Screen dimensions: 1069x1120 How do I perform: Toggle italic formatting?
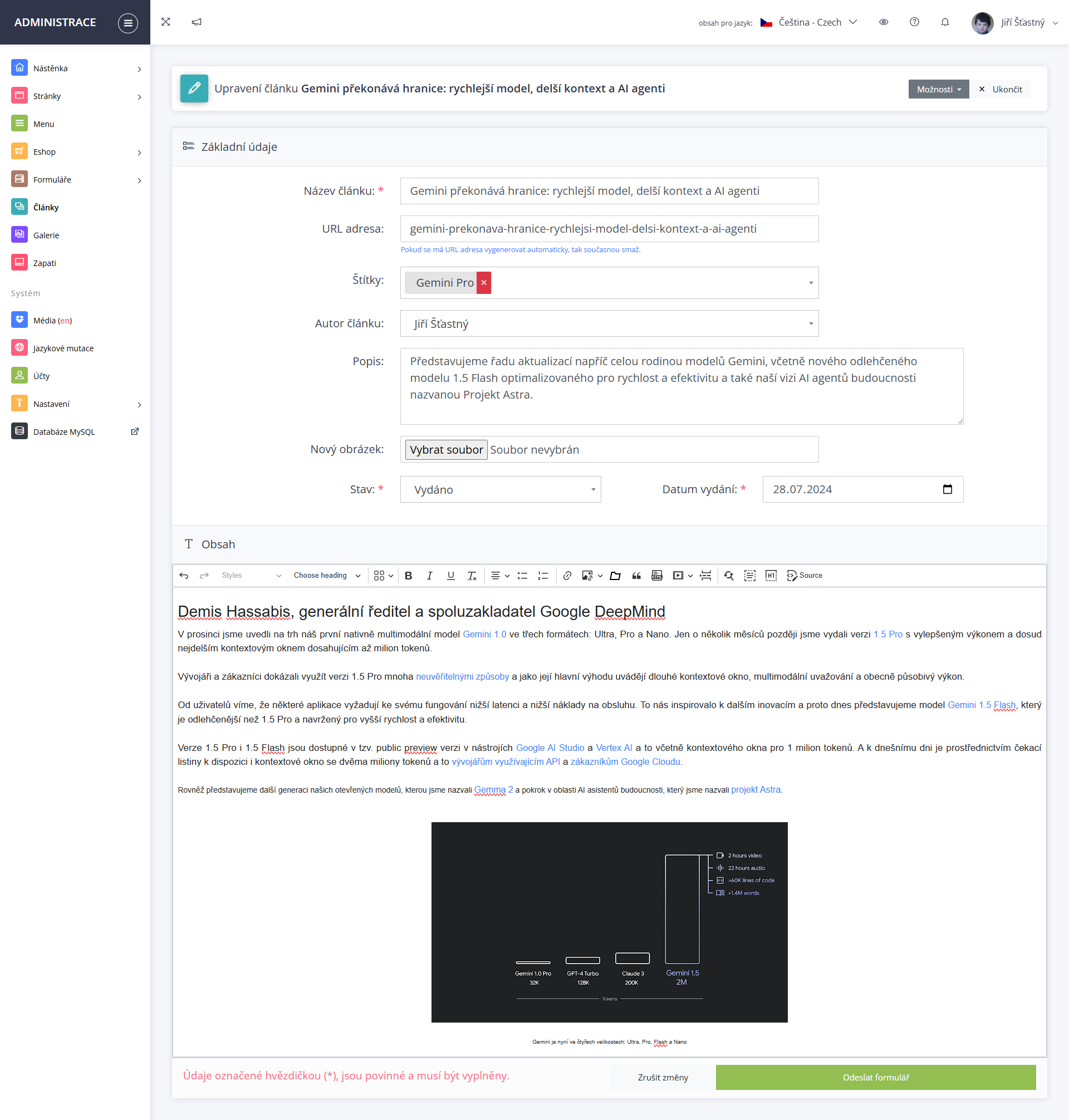click(x=430, y=576)
